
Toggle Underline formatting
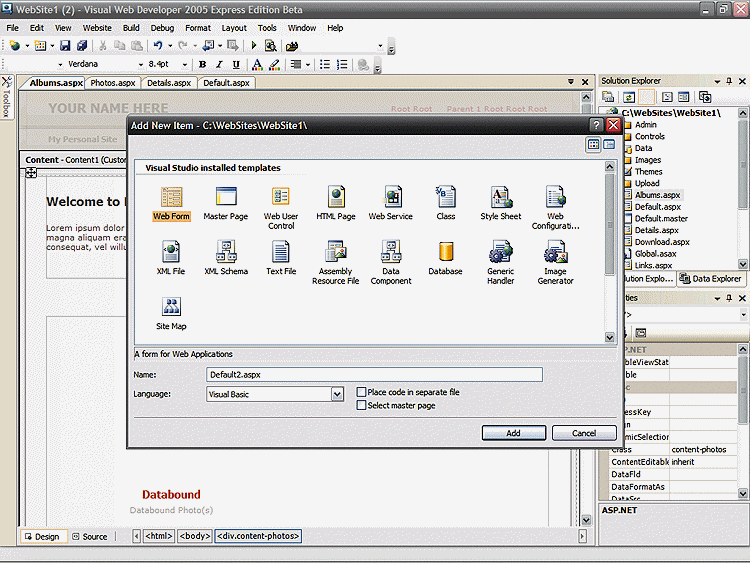(x=236, y=65)
